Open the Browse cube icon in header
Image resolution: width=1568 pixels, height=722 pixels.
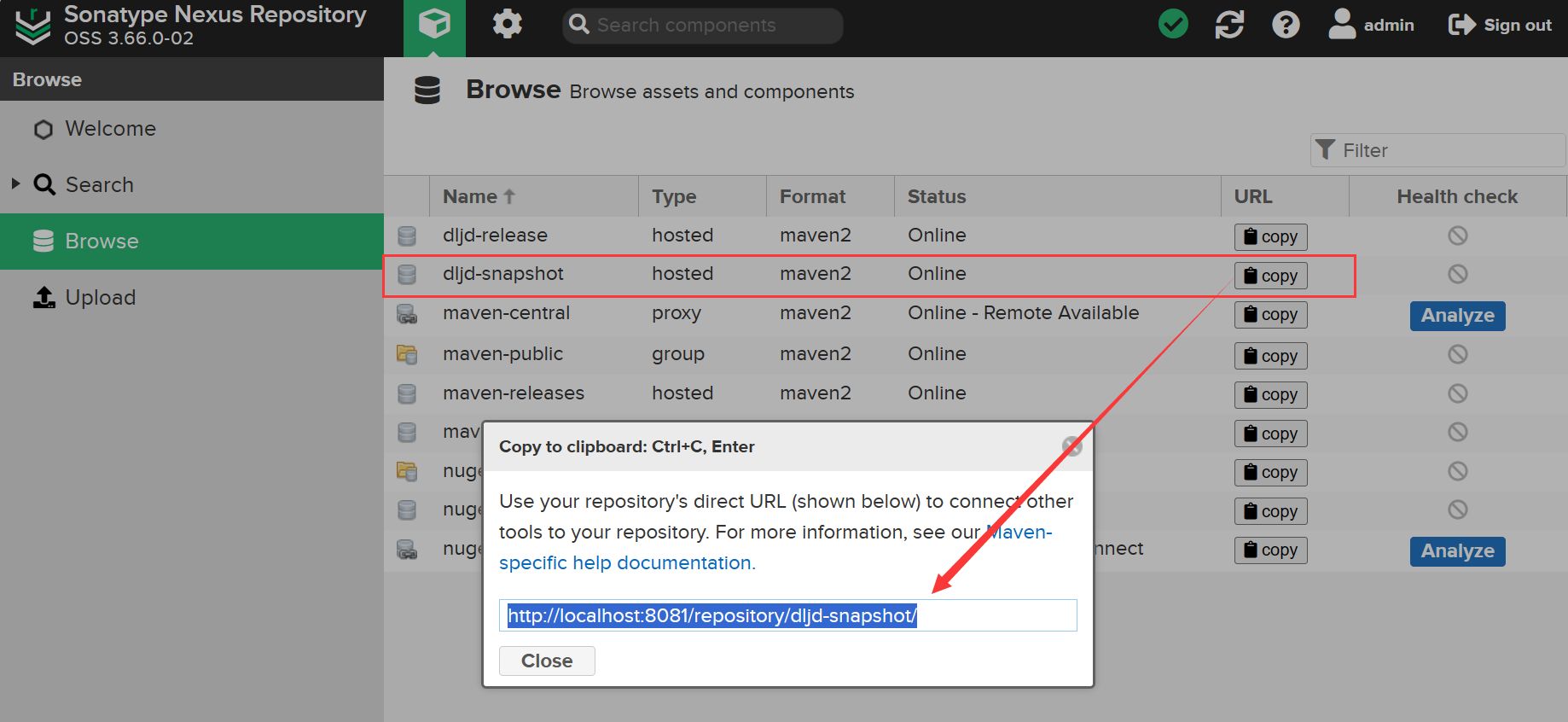pos(434,26)
